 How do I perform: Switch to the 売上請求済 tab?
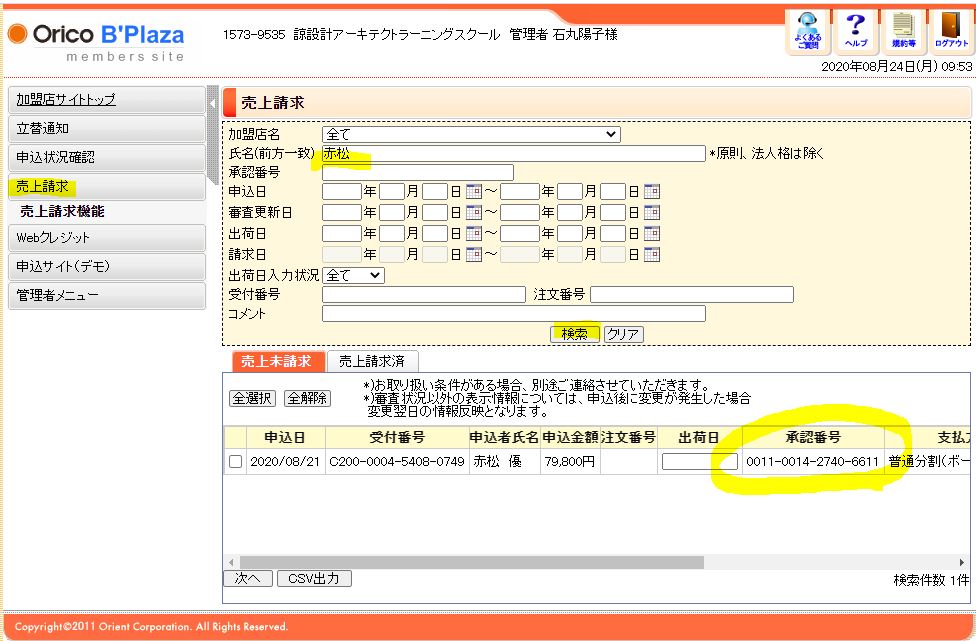373,362
